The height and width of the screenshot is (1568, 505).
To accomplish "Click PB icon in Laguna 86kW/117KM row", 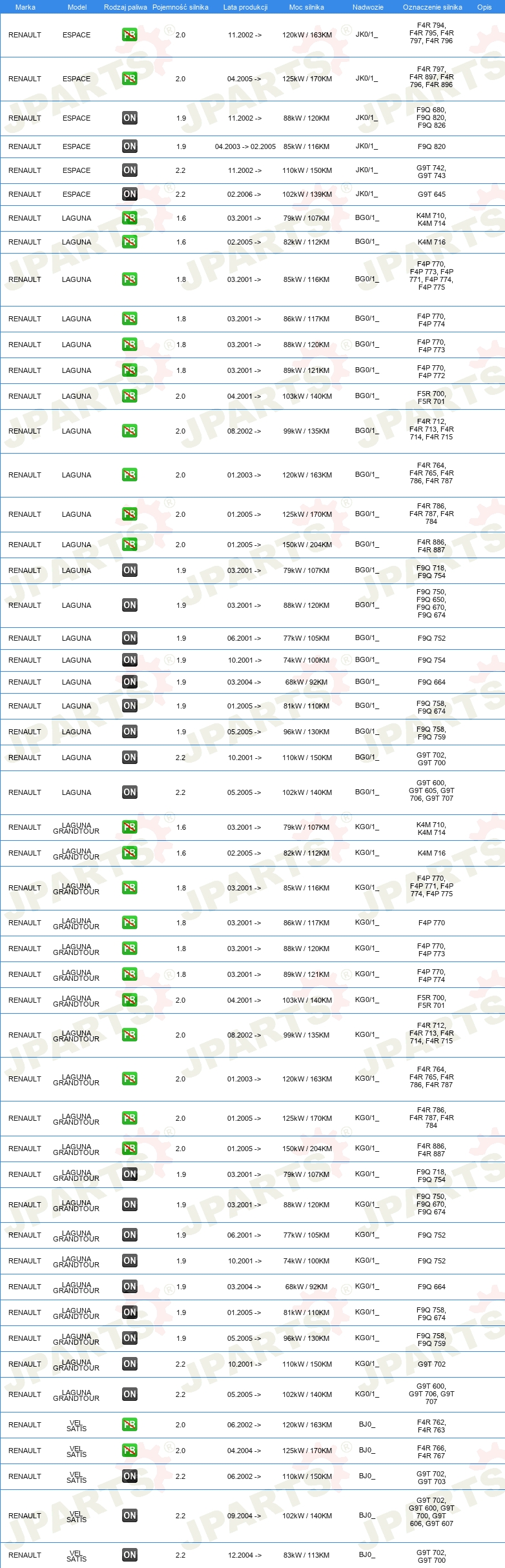I will (130, 319).
